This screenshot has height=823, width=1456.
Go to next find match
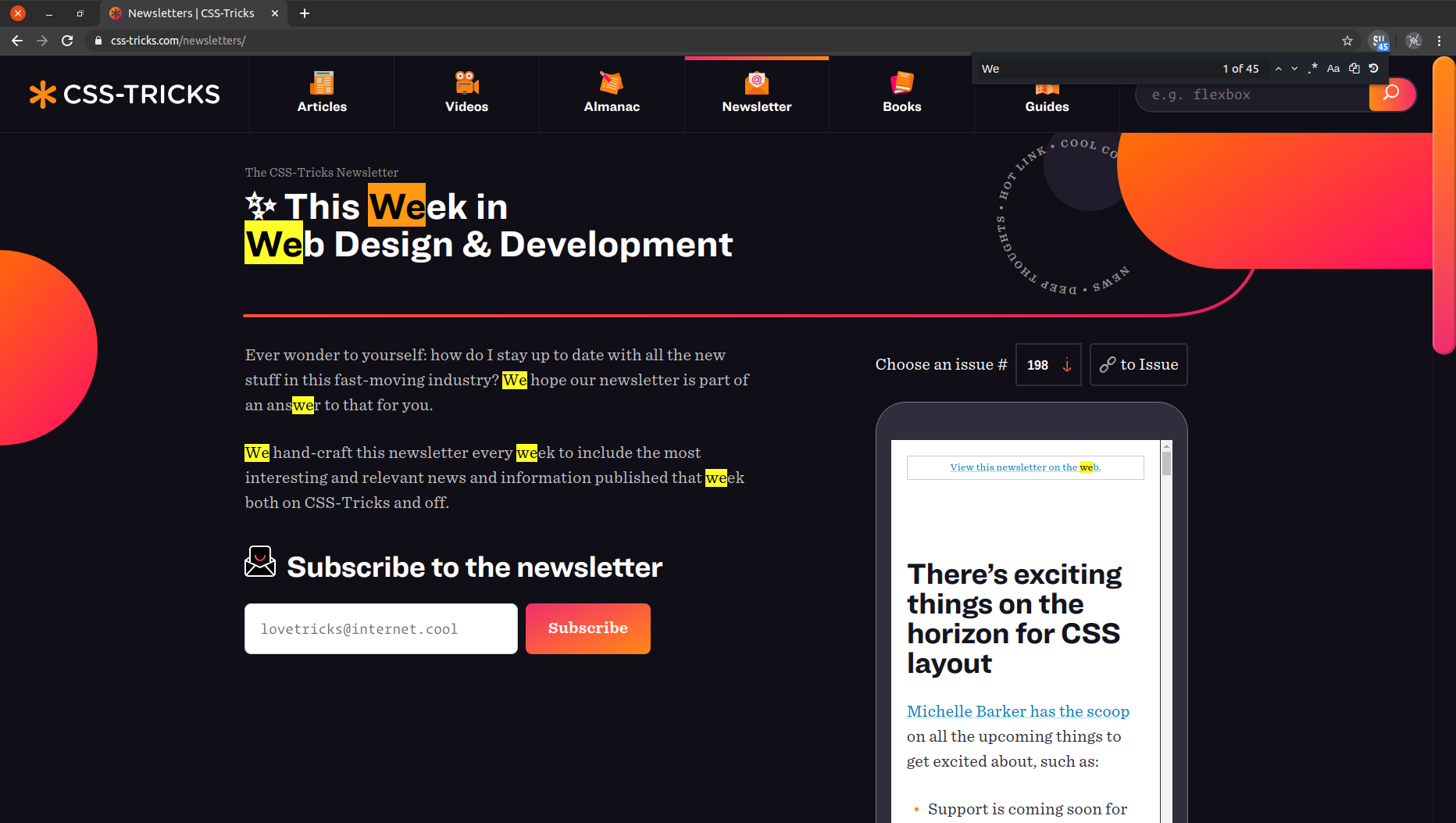(1294, 69)
